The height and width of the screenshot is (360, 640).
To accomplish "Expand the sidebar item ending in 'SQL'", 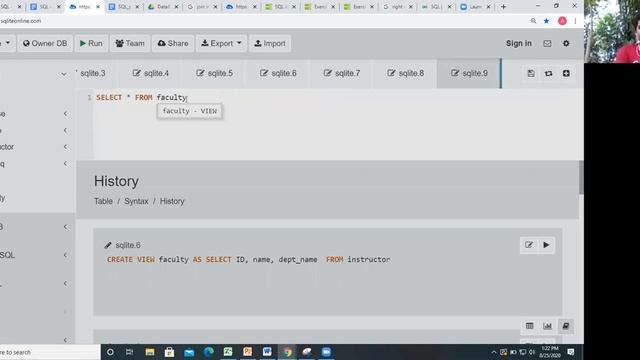I will [65, 255].
